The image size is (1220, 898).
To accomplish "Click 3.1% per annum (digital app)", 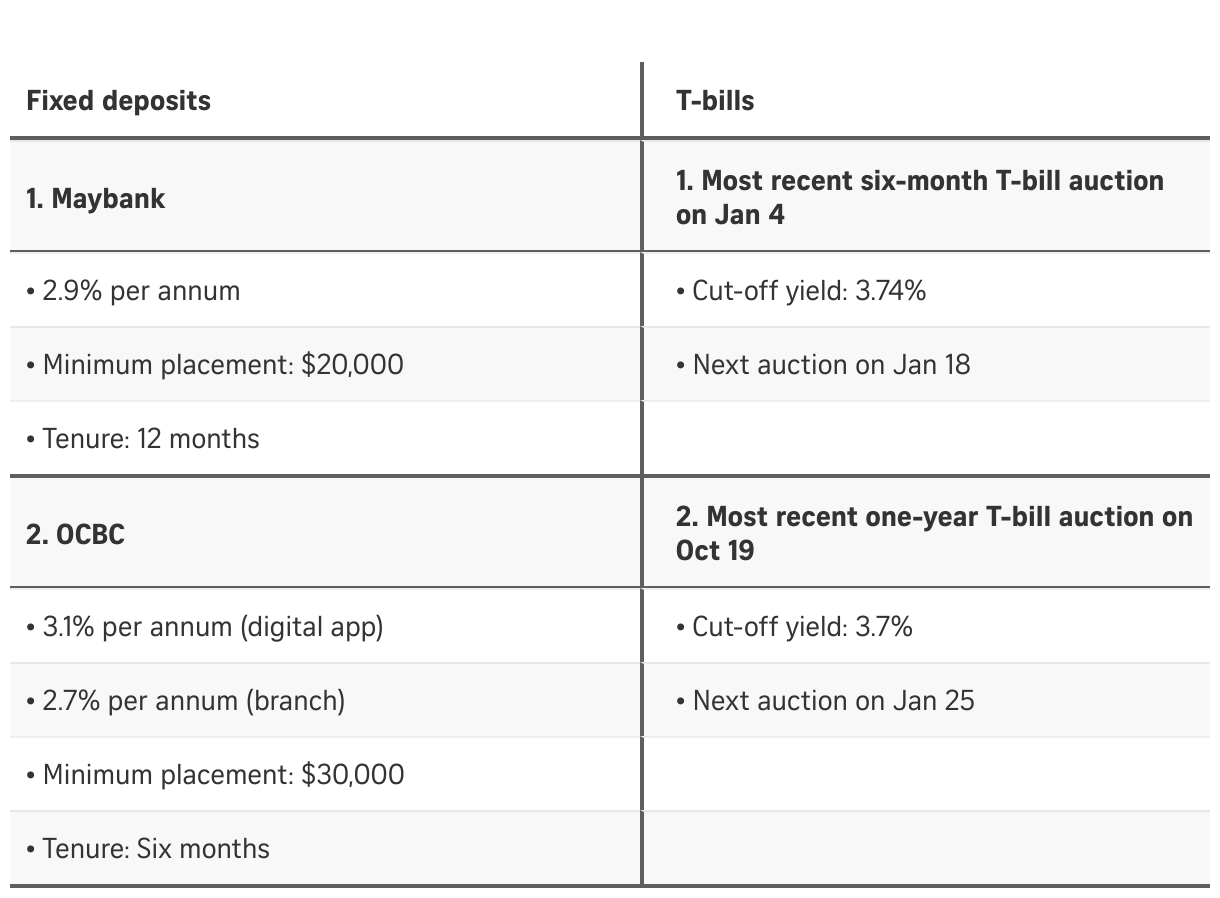I will [205, 626].
